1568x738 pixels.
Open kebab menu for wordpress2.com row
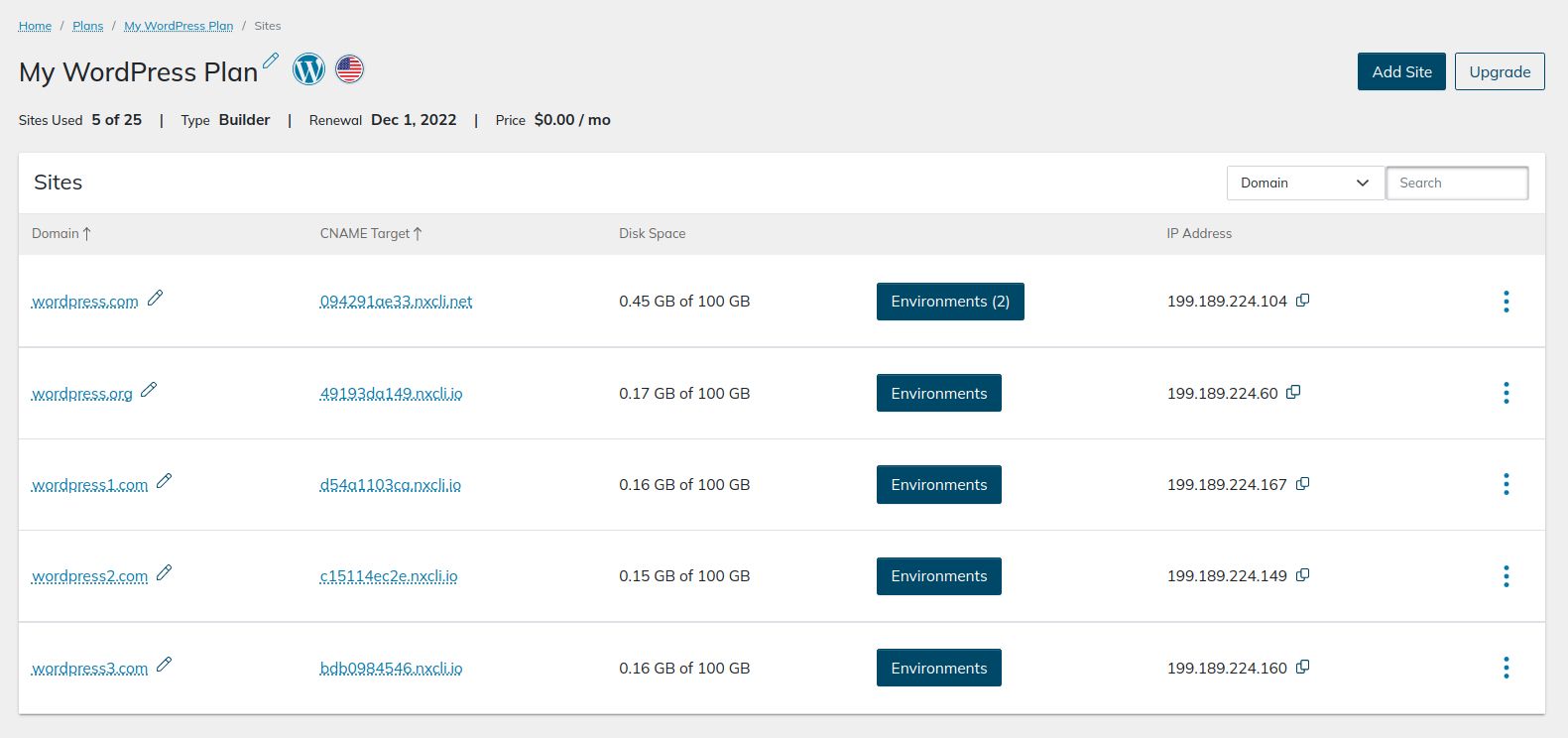(x=1507, y=576)
